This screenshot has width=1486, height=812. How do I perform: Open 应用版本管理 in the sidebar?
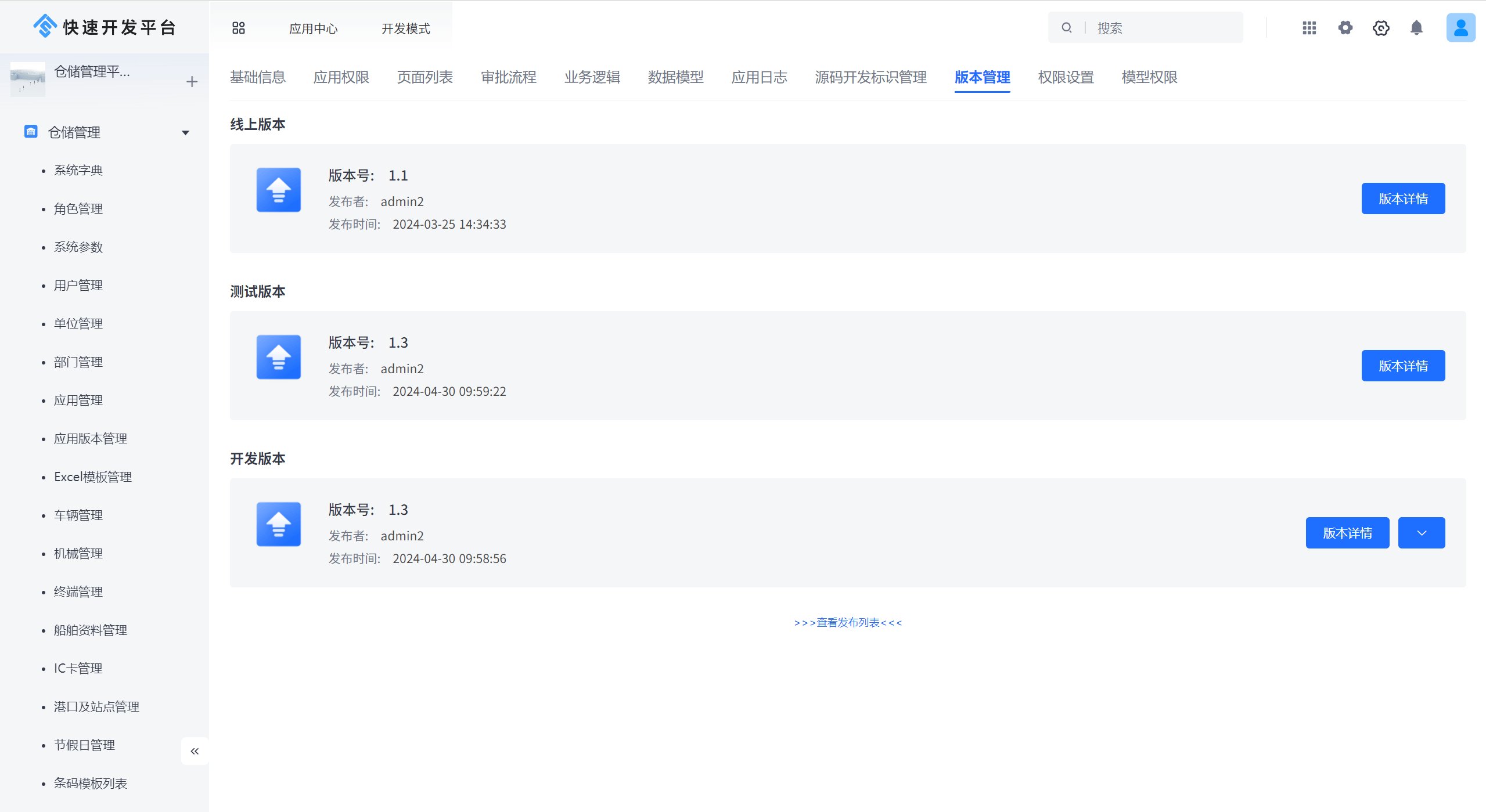tap(90, 439)
